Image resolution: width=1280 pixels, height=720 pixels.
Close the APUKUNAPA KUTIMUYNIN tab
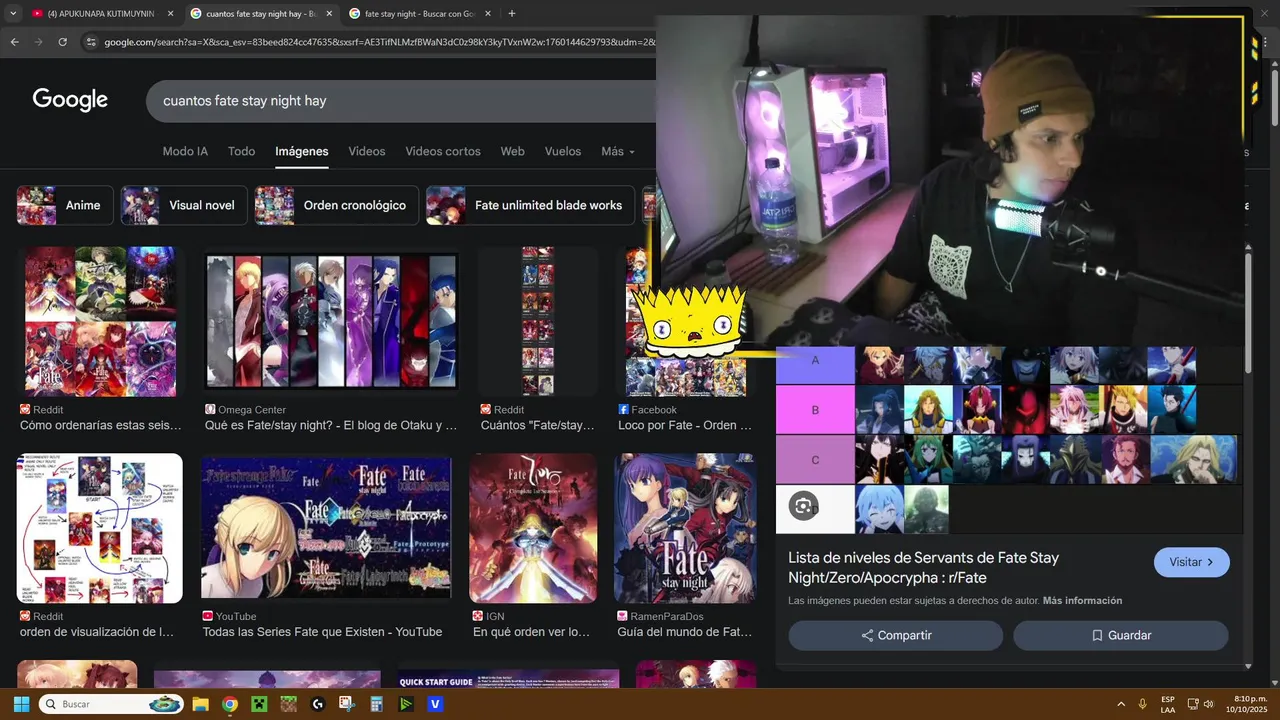170,14
